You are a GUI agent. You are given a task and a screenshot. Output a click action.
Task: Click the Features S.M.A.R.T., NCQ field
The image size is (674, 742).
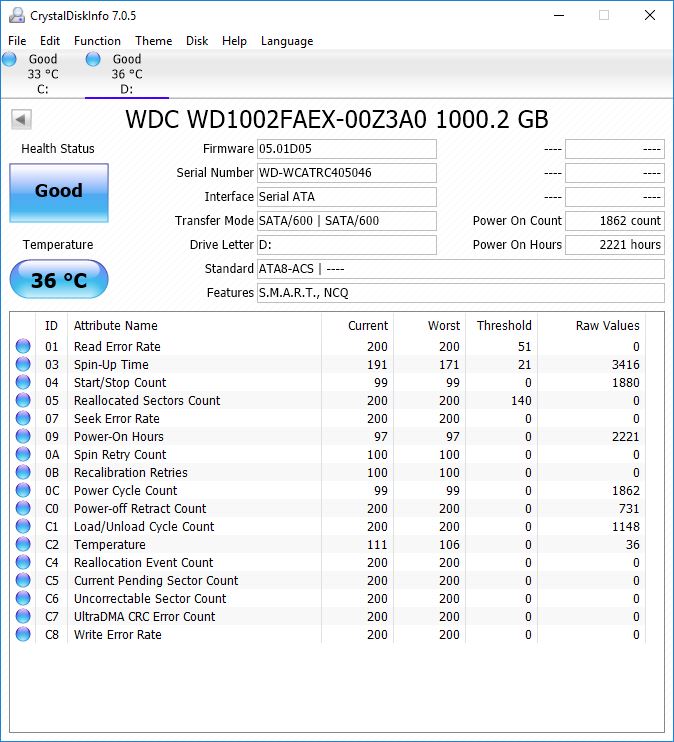point(461,293)
